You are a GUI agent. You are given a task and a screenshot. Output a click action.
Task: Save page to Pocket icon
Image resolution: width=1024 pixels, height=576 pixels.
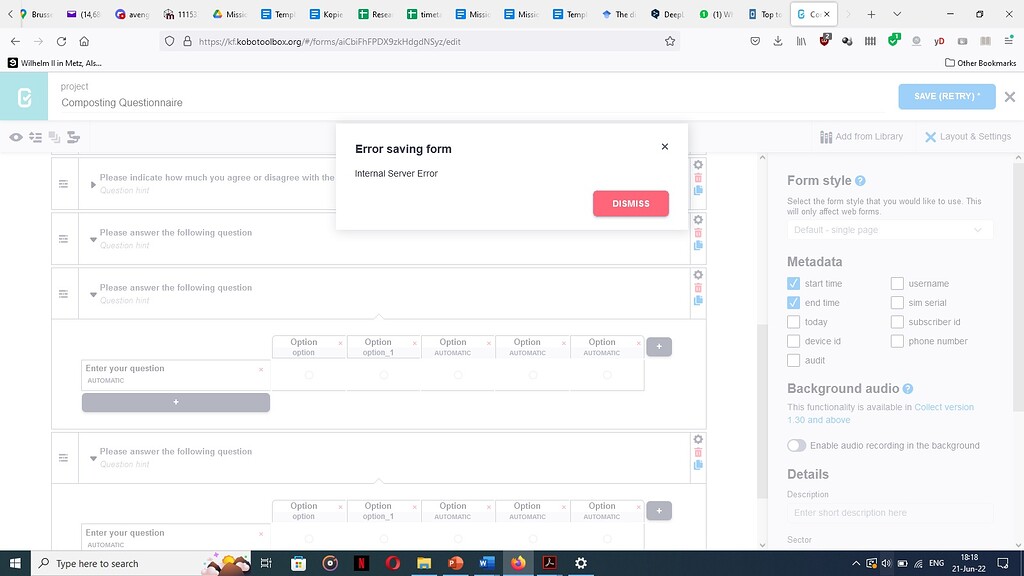coord(755,41)
